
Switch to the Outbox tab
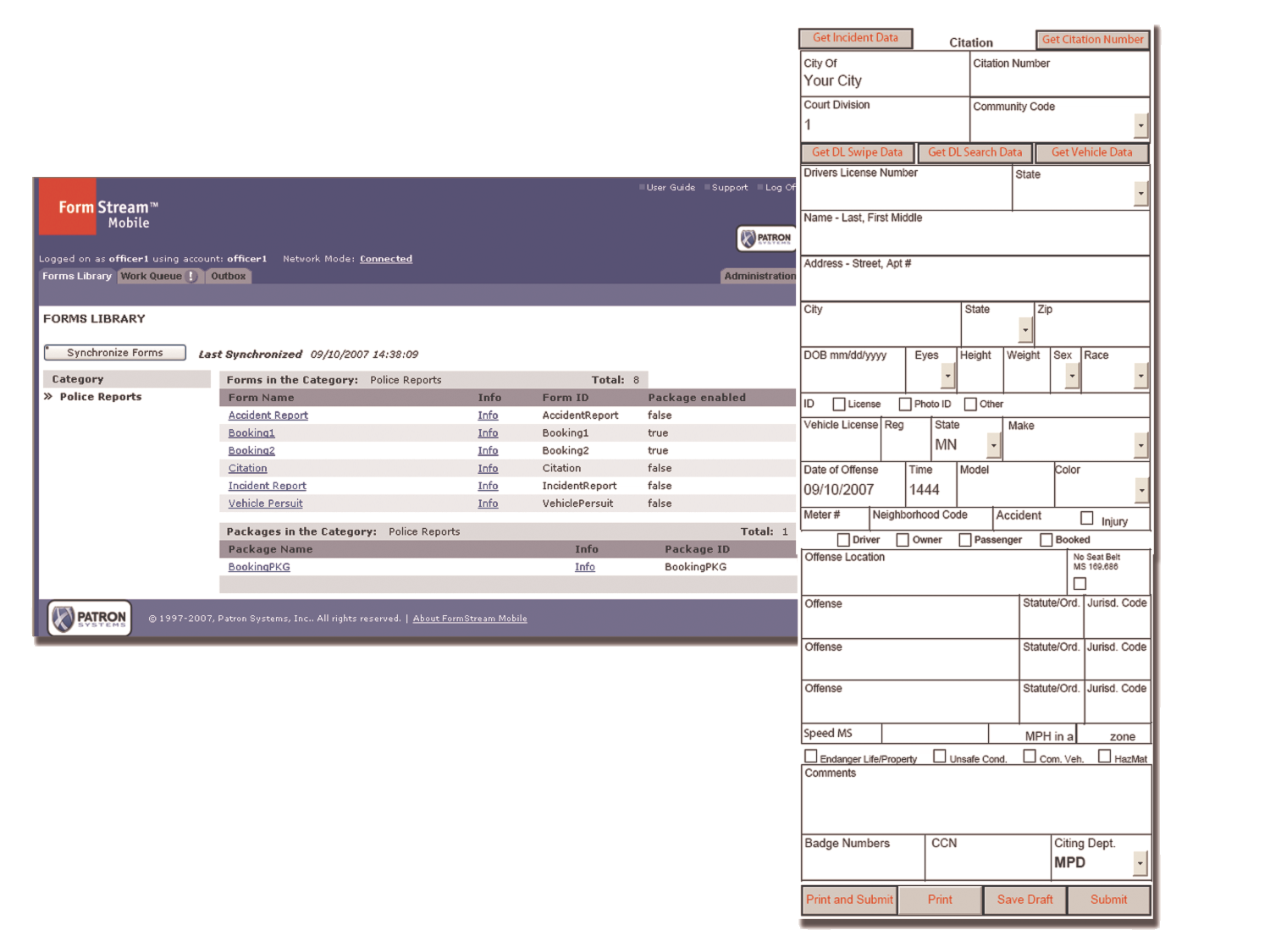coord(228,276)
